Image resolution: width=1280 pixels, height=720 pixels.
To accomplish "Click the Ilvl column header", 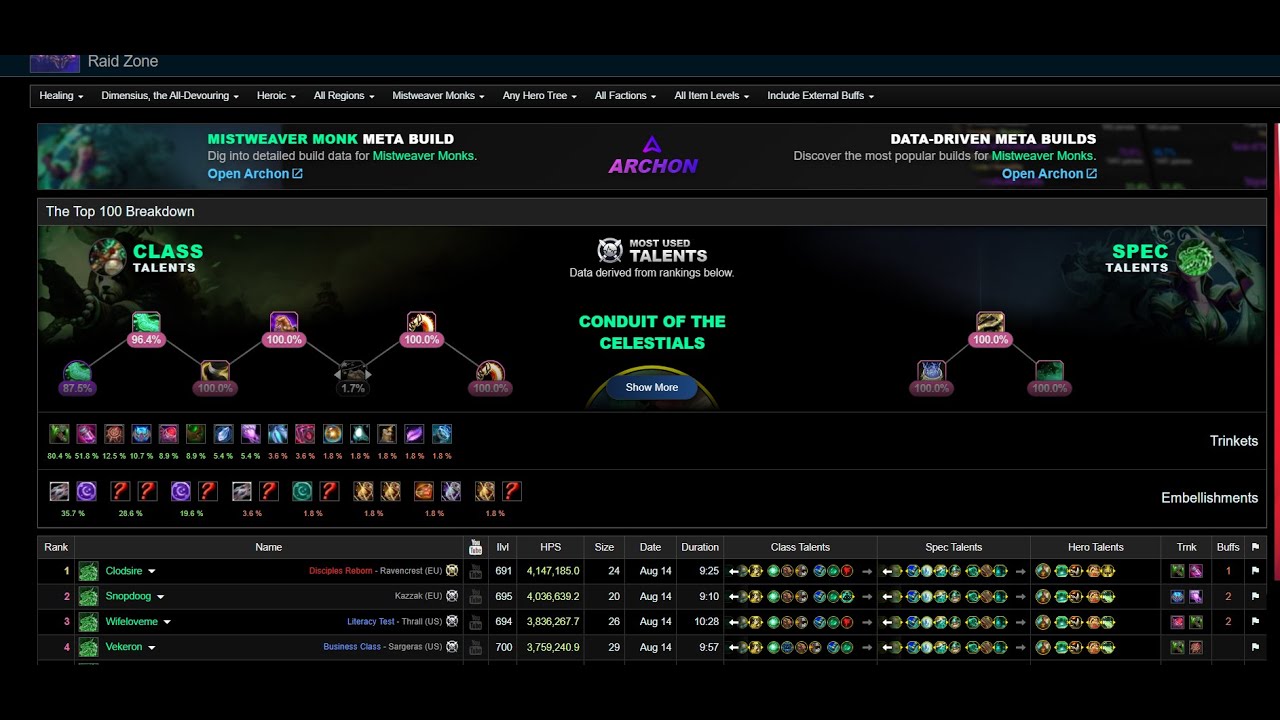I will pos(503,547).
